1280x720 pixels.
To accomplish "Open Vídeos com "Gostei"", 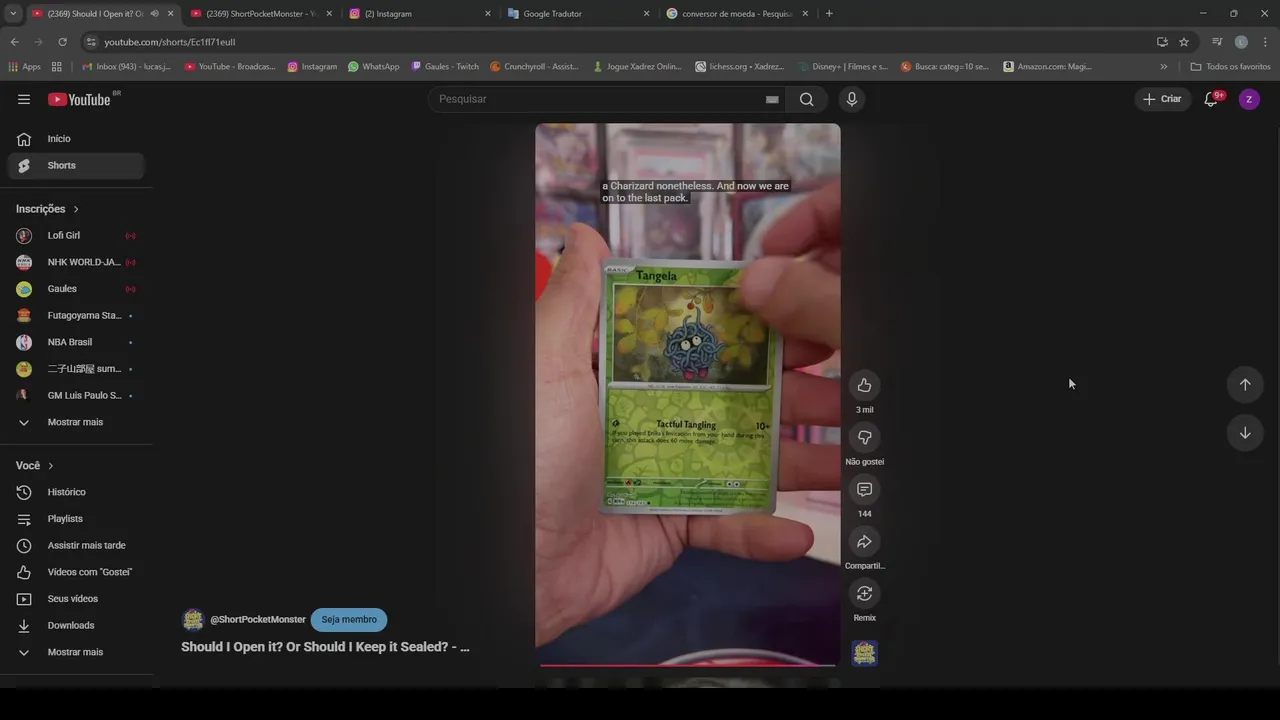I will (x=76, y=572).
